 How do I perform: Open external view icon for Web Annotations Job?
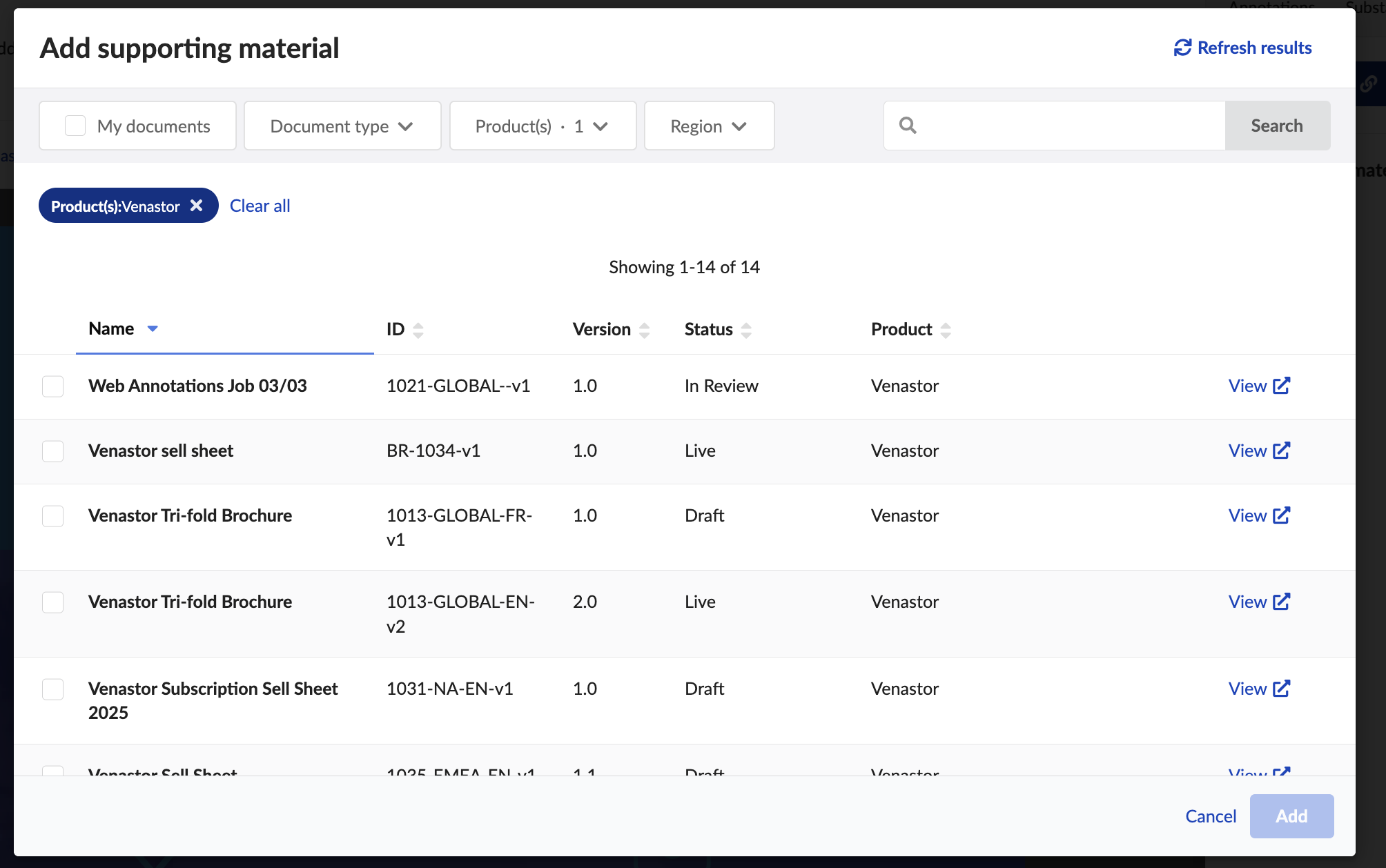1282,385
